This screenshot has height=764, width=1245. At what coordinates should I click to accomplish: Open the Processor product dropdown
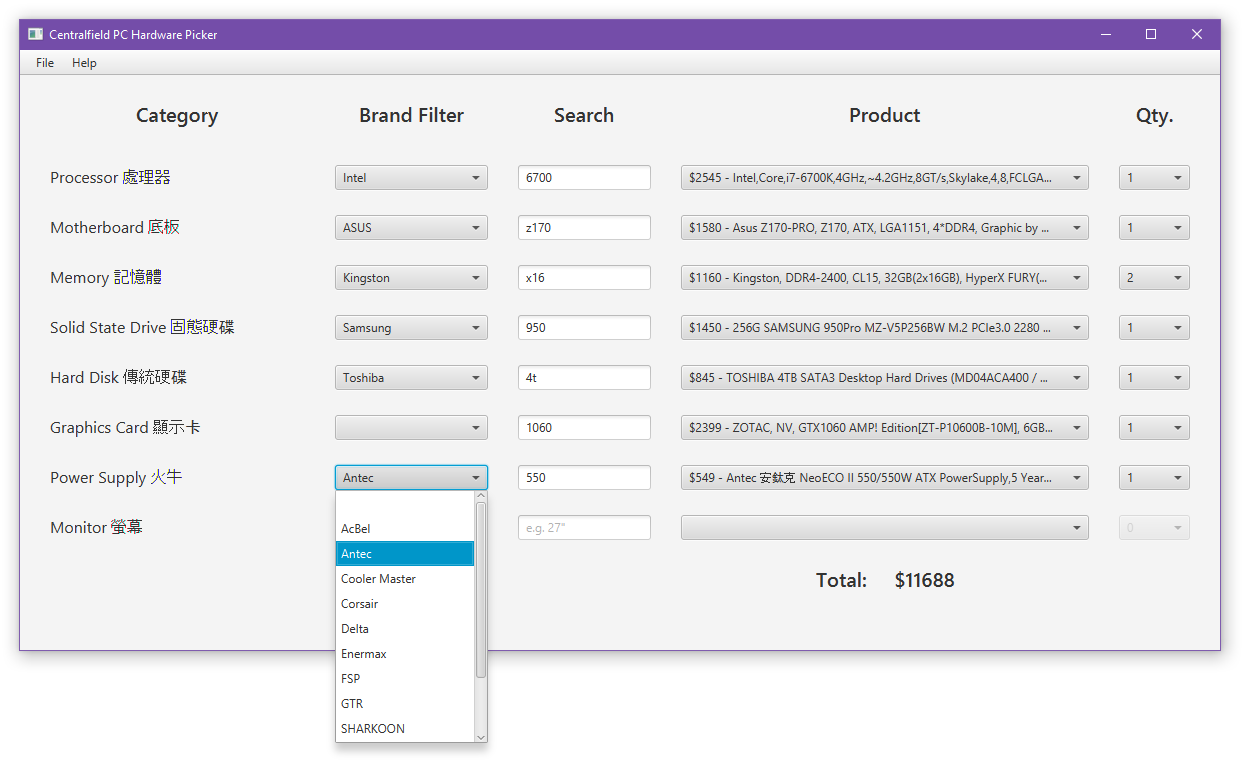[885, 178]
